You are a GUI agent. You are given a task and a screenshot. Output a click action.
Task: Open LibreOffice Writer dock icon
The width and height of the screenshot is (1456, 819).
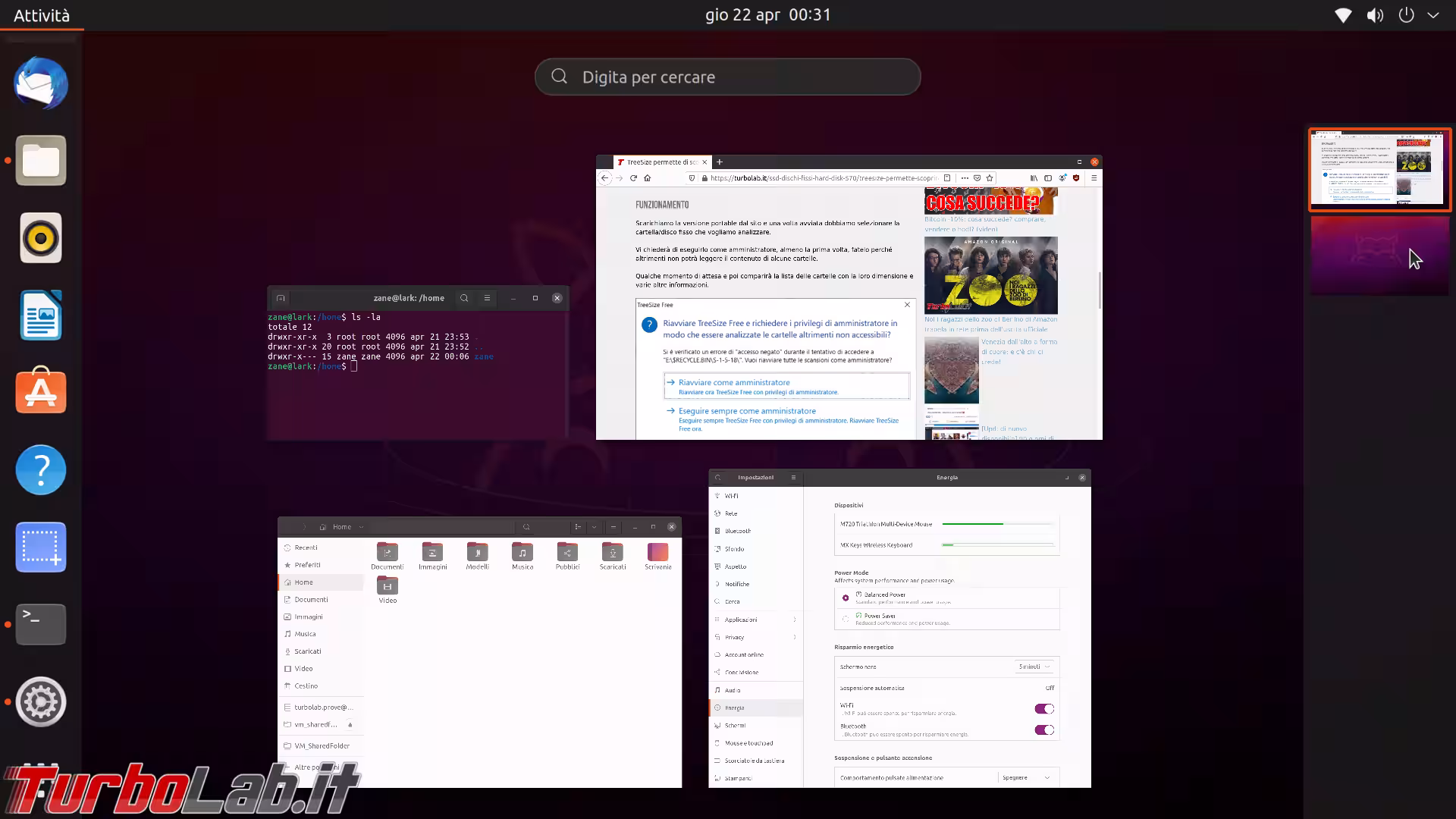41,315
